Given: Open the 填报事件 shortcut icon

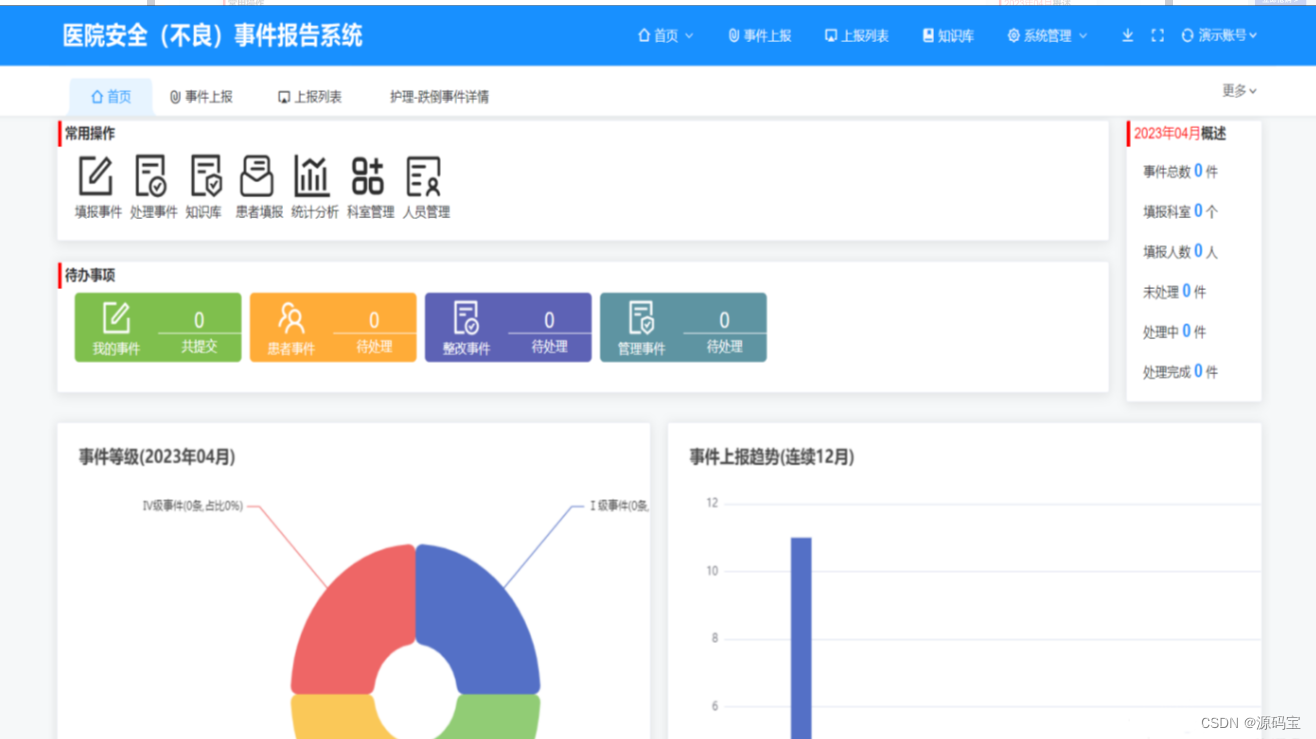Looking at the screenshot, I should tap(96, 176).
